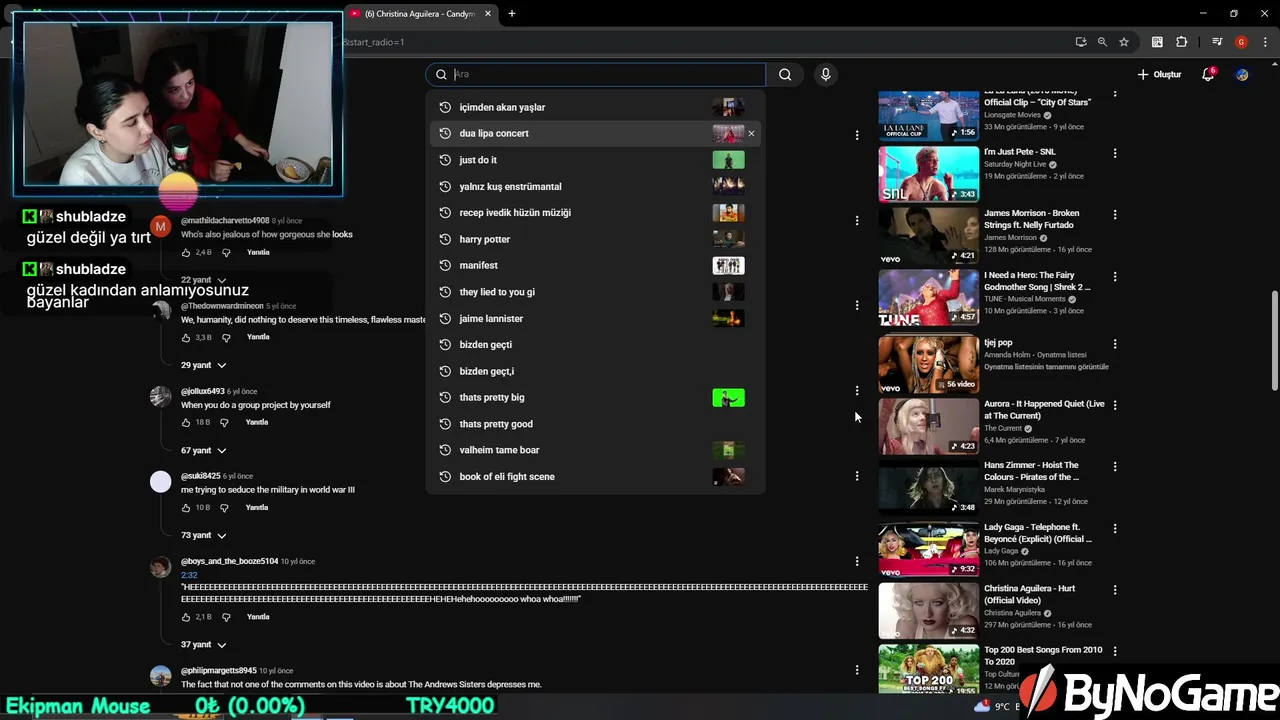The height and width of the screenshot is (720, 1280).
Task: Open the browser extensions puzzle icon
Action: pyautogui.click(x=1181, y=42)
